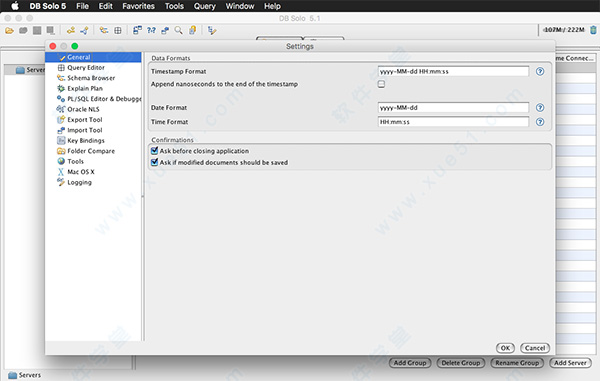
Task: Click the memory usage indicator 107M / 222M
Action: click(564, 30)
